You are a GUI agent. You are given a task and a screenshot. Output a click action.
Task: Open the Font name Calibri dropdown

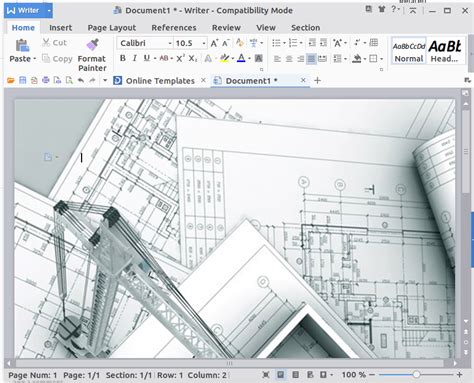click(x=170, y=43)
